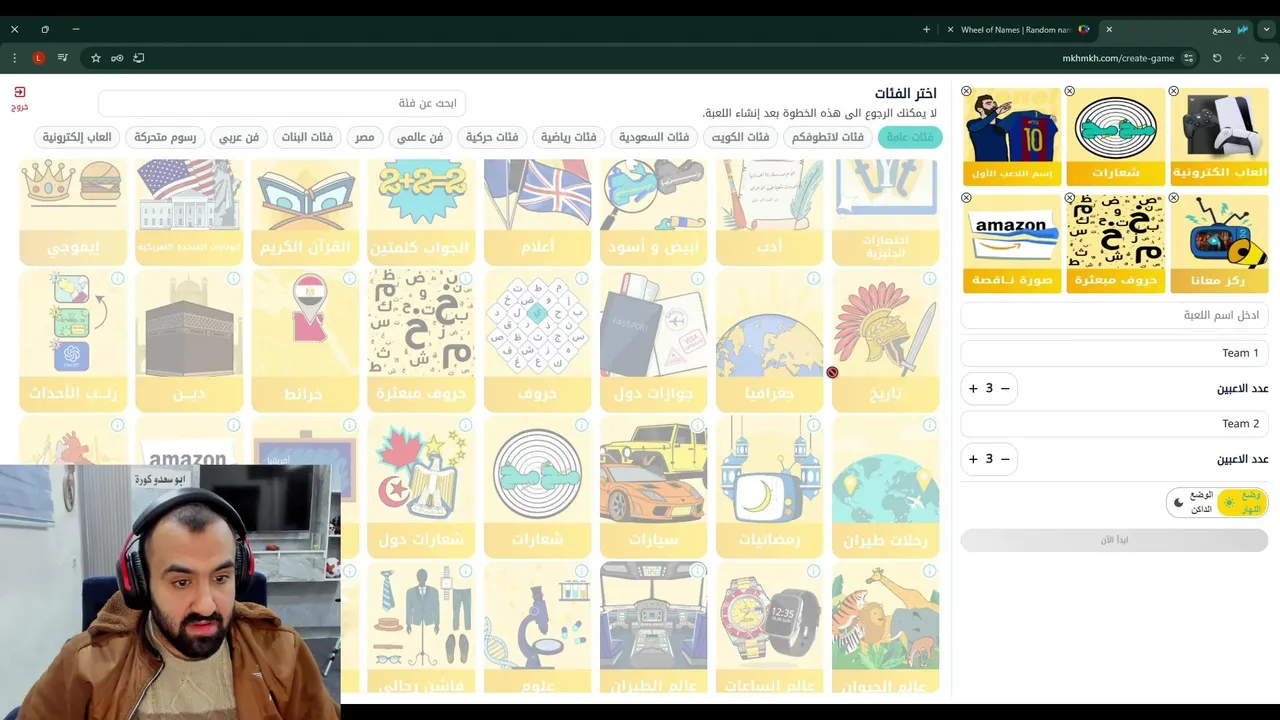The width and height of the screenshot is (1280, 720).
Task: Pick the أعلام flags category card
Action: (x=538, y=211)
